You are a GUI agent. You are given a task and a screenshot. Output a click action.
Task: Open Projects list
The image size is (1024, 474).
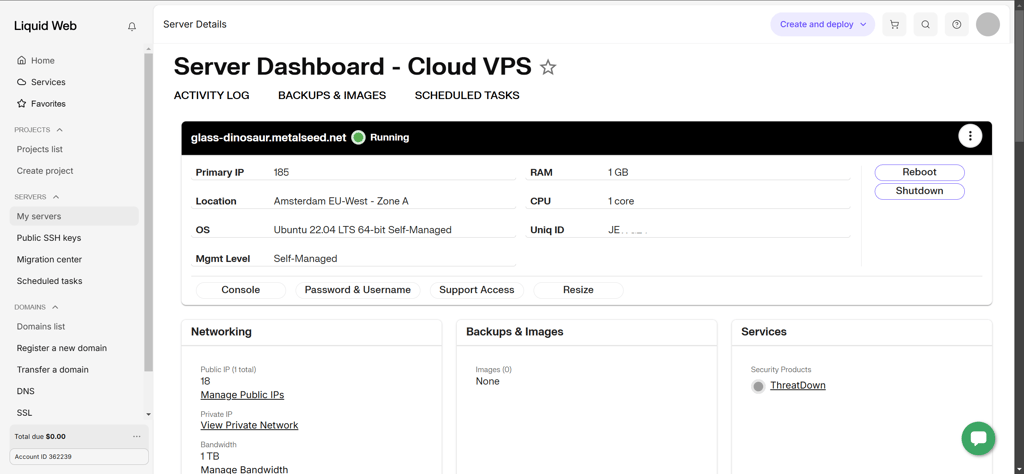pos(40,150)
